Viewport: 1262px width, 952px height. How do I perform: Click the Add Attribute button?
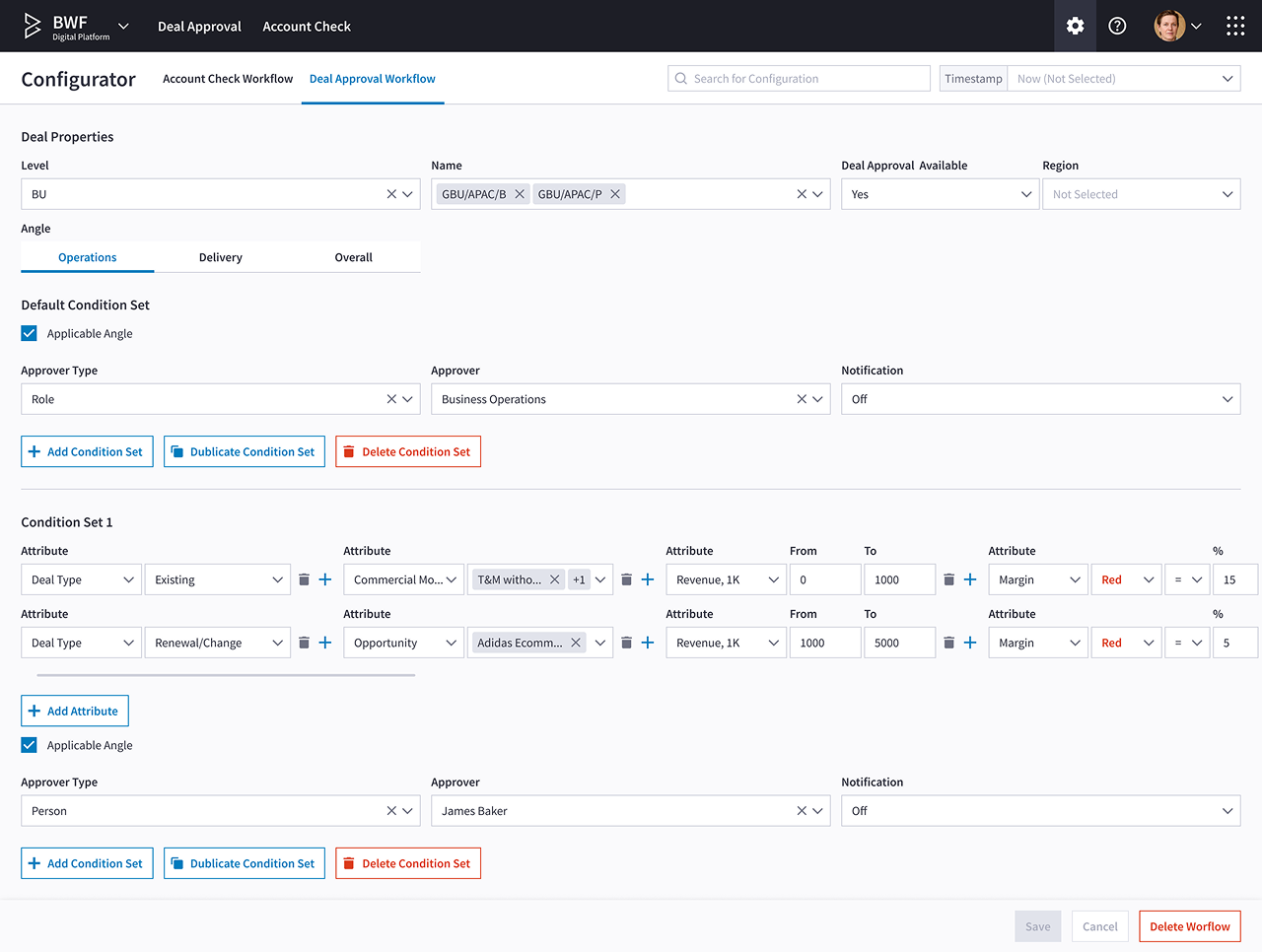[75, 711]
